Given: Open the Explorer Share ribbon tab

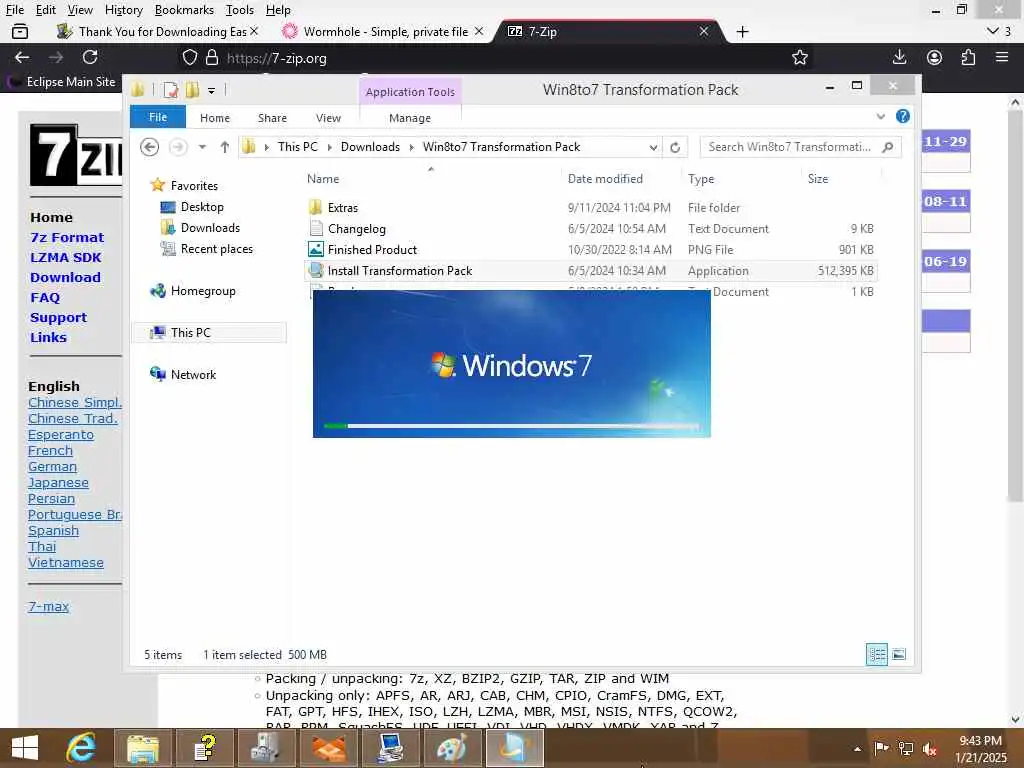Looking at the screenshot, I should pos(272,118).
